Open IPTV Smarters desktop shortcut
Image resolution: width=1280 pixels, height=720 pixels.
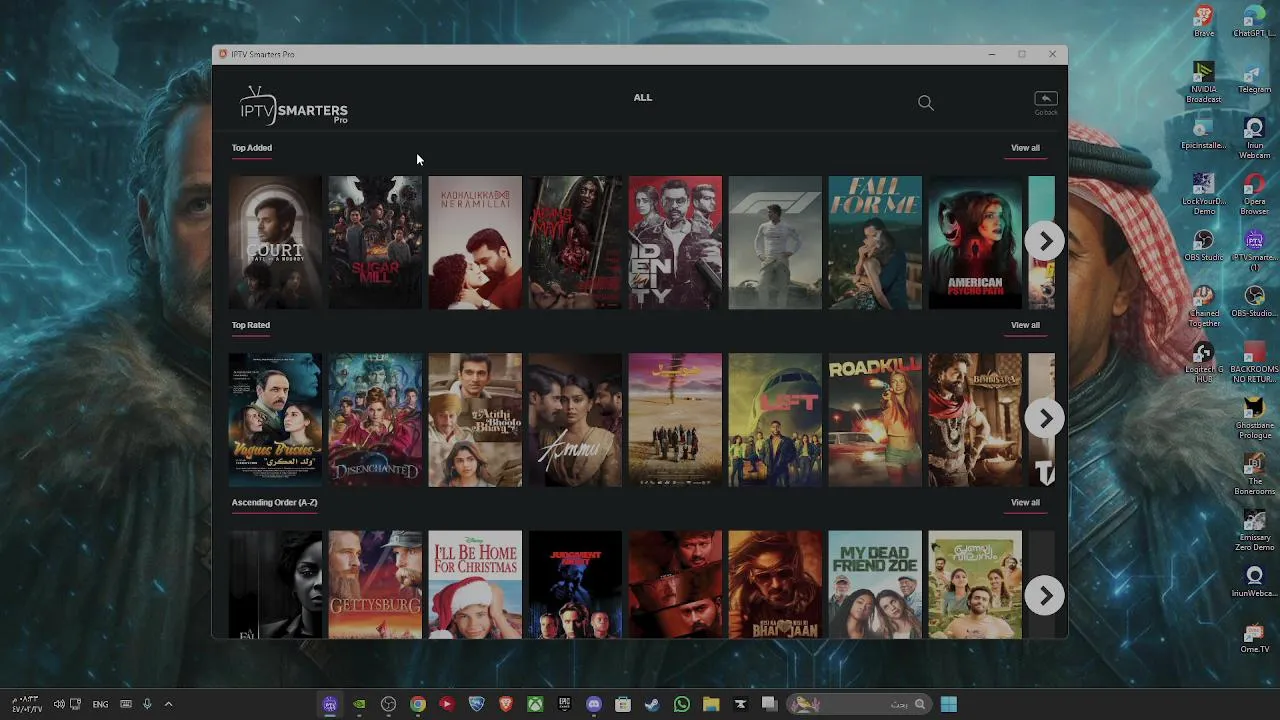[1254, 250]
